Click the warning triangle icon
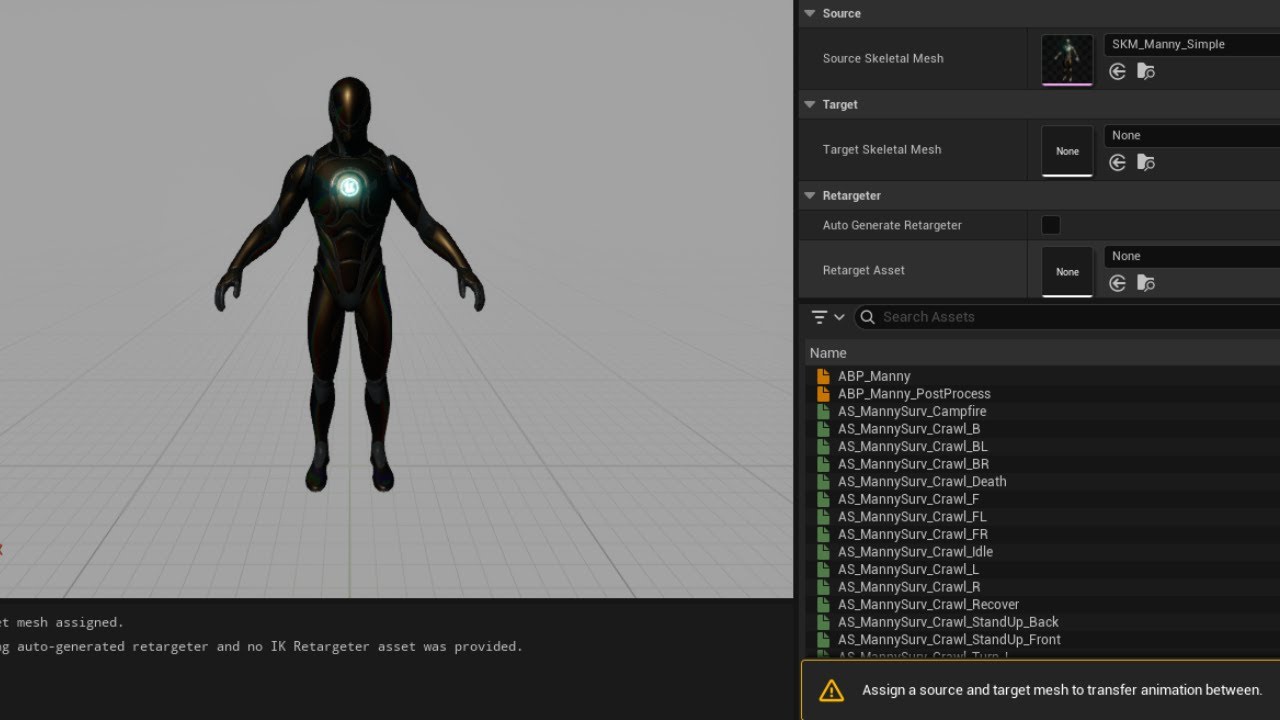This screenshot has height=720, width=1280. pyautogui.click(x=831, y=690)
